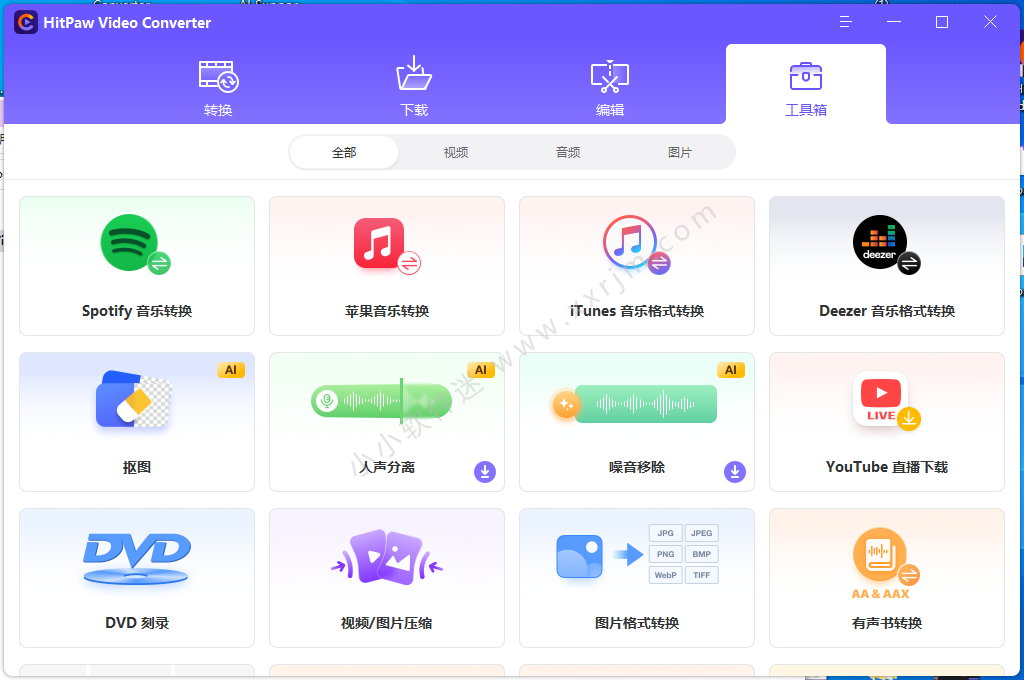1024x680 pixels.
Task: Minimize the HitPaw Video Converter window
Action: [x=894, y=22]
